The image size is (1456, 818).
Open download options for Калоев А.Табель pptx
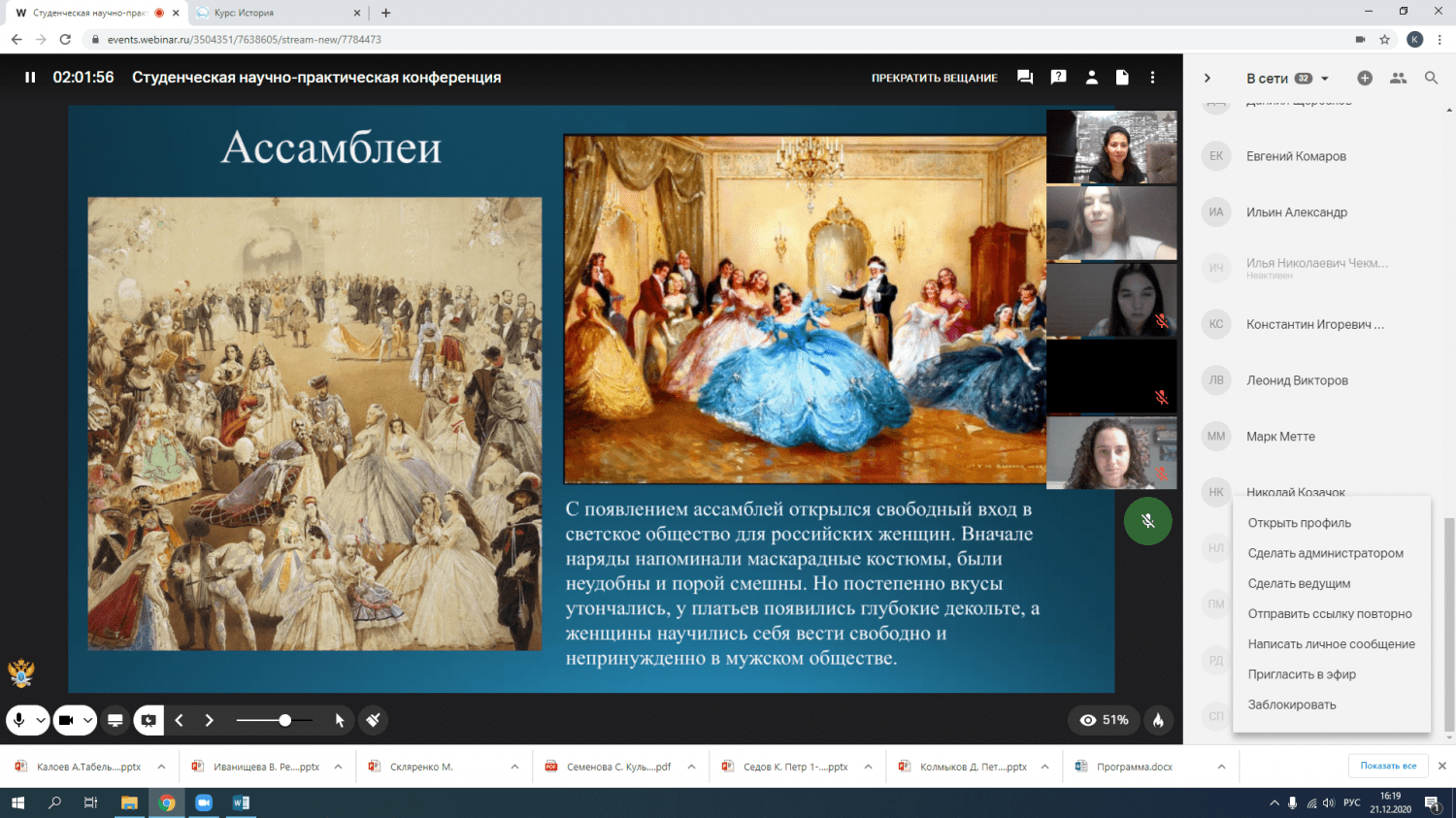161,767
